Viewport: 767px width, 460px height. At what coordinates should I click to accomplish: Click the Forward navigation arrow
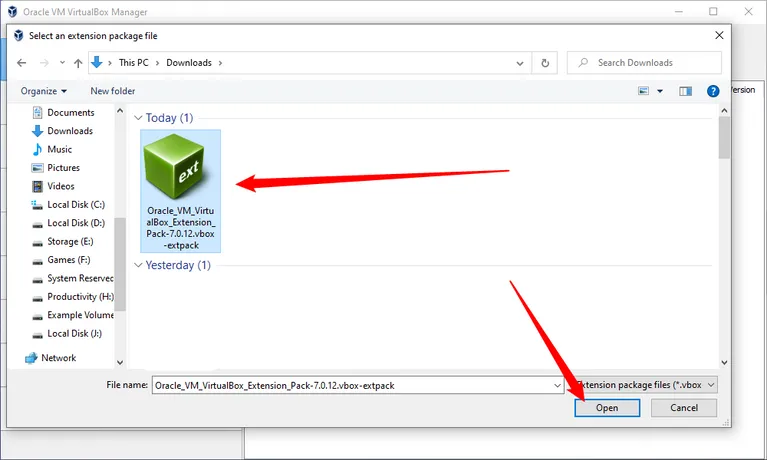pyautogui.click(x=44, y=63)
